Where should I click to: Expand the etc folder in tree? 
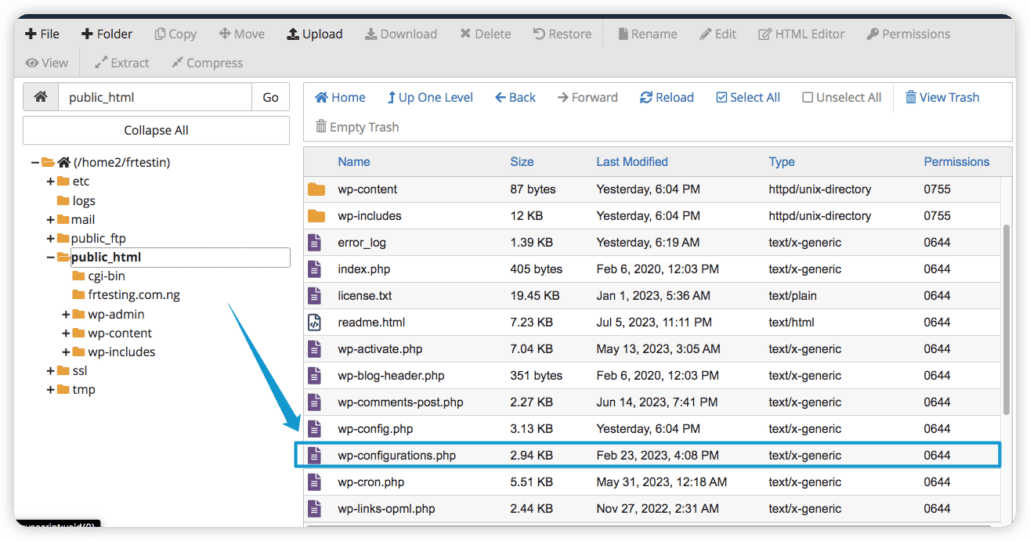50,181
